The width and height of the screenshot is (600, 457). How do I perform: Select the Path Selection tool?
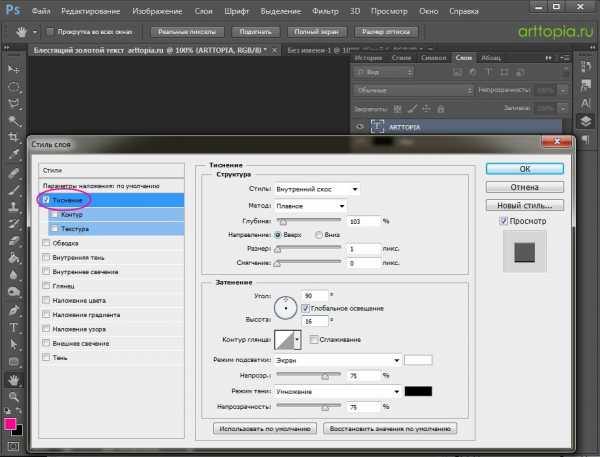pos(14,344)
